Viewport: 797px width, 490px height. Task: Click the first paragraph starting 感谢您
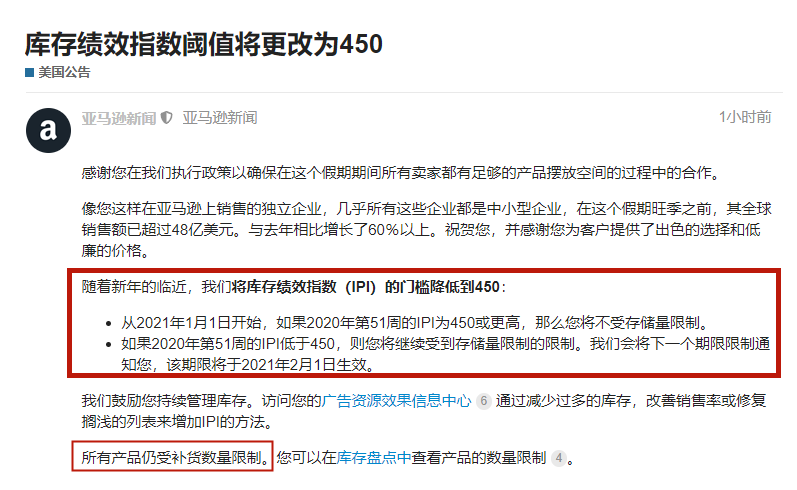pyautogui.click(x=402, y=173)
